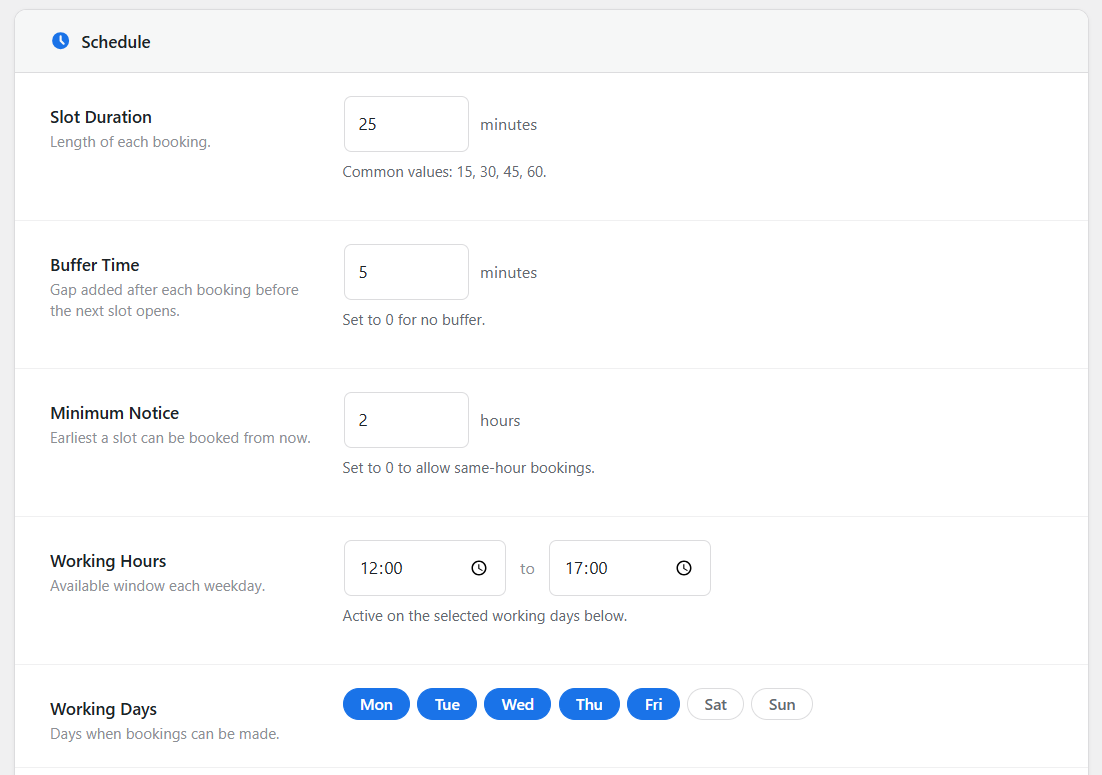The width and height of the screenshot is (1102, 775).
Task: Click the Slot Duration label
Action: click(101, 117)
